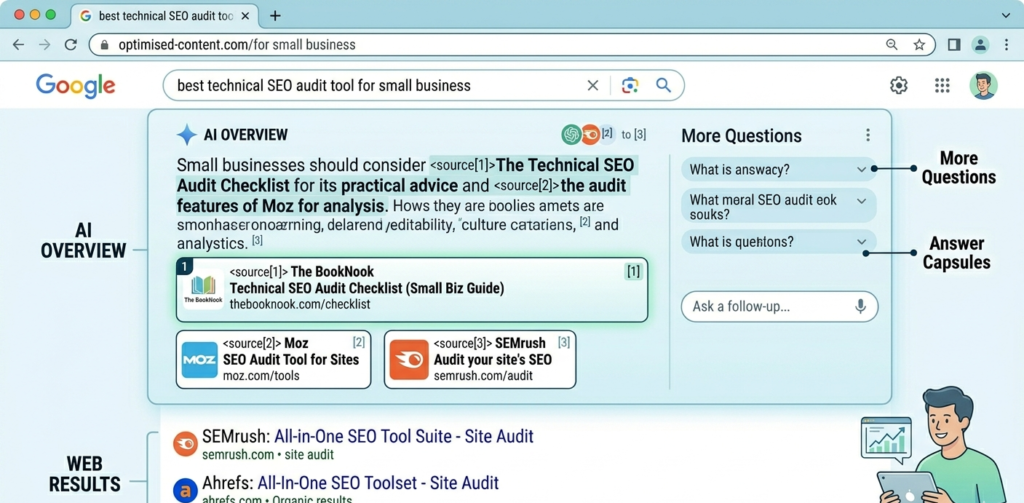Click The BookNook logo thumbnail
Viewport: 1024px width, 503px height.
(203, 289)
